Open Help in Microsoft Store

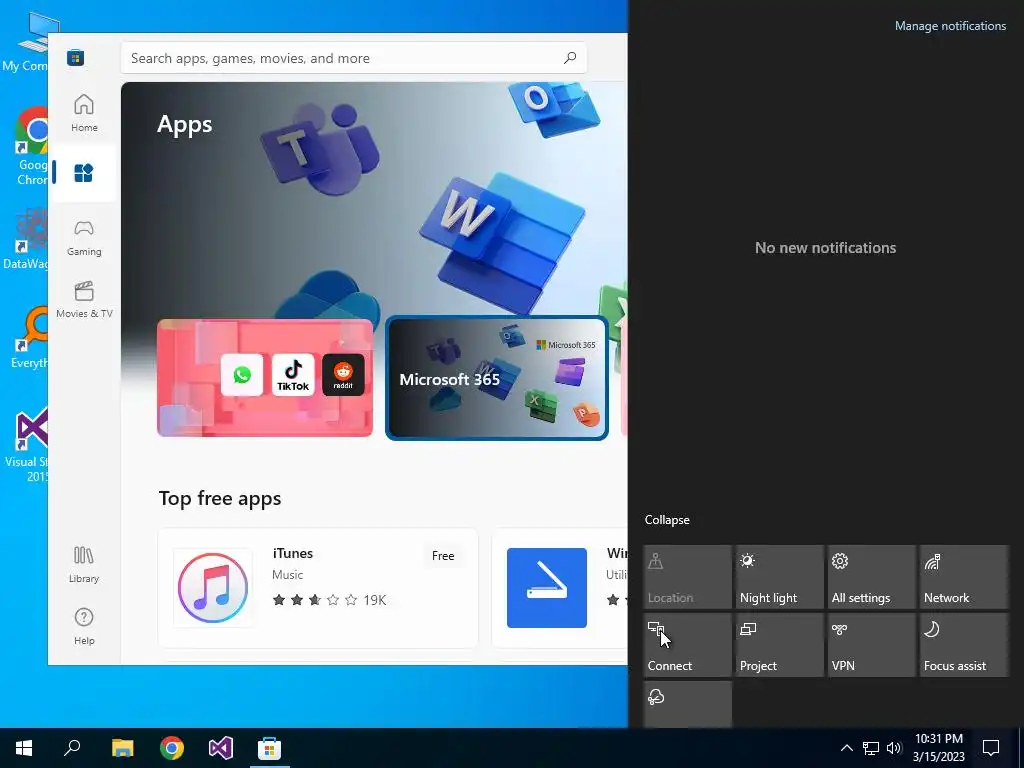tap(84, 626)
